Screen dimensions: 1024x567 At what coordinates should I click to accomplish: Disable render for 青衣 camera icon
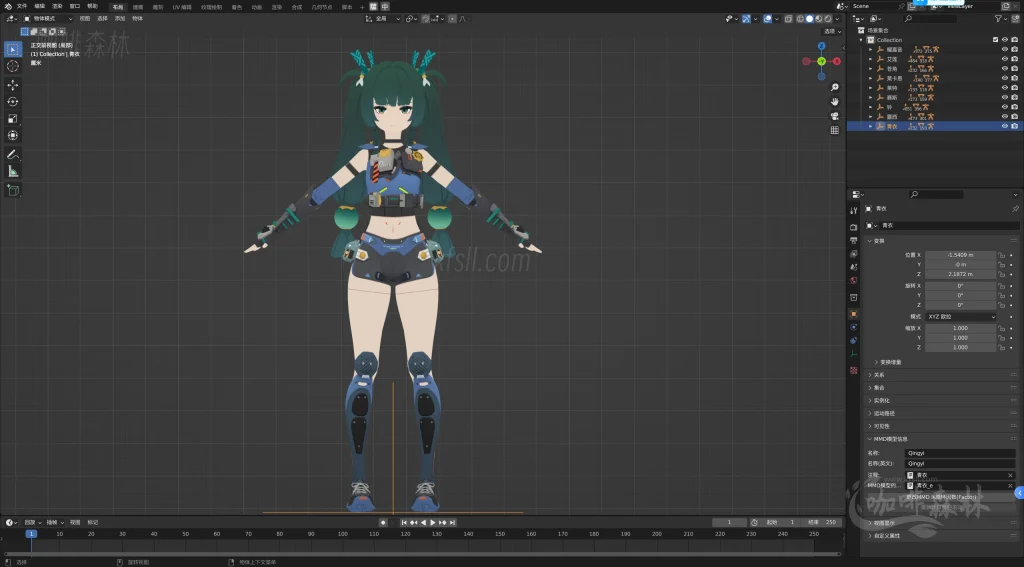[1014, 126]
